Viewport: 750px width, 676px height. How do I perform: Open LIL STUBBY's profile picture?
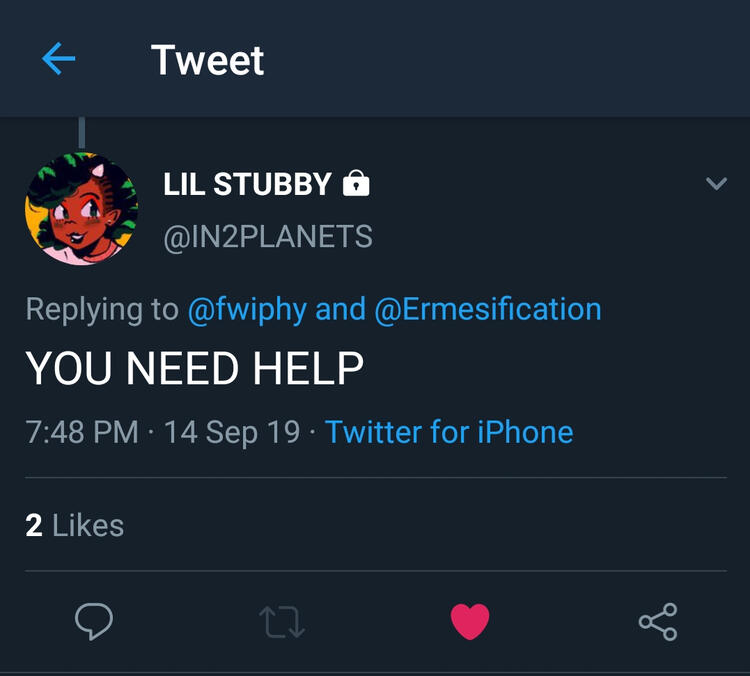[81, 208]
